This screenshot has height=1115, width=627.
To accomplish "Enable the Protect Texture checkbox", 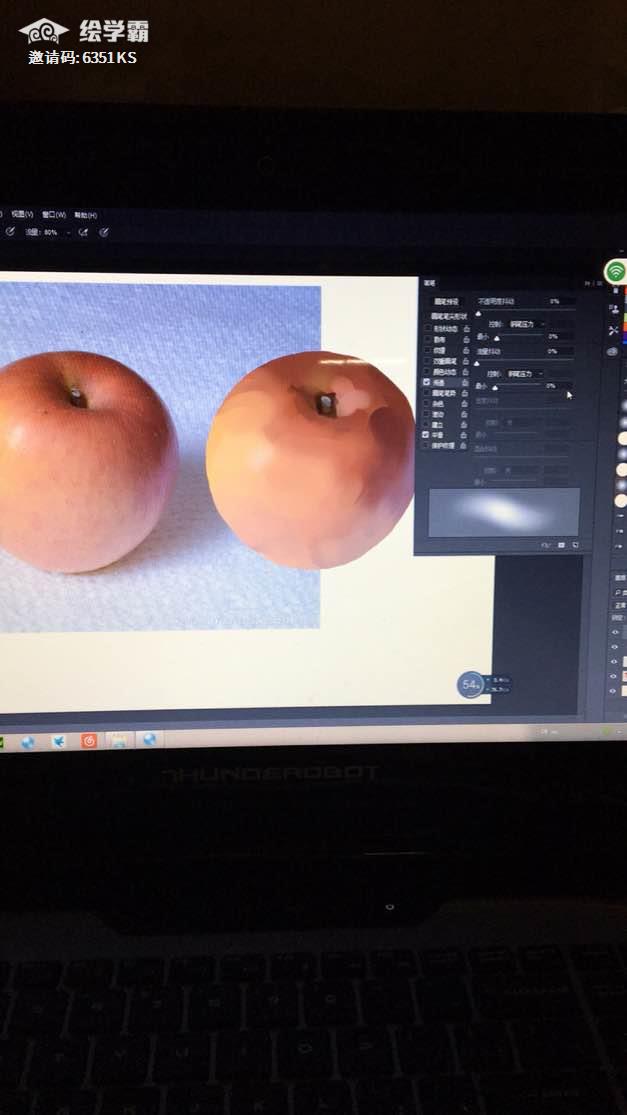I will click(x=427, y=445).
